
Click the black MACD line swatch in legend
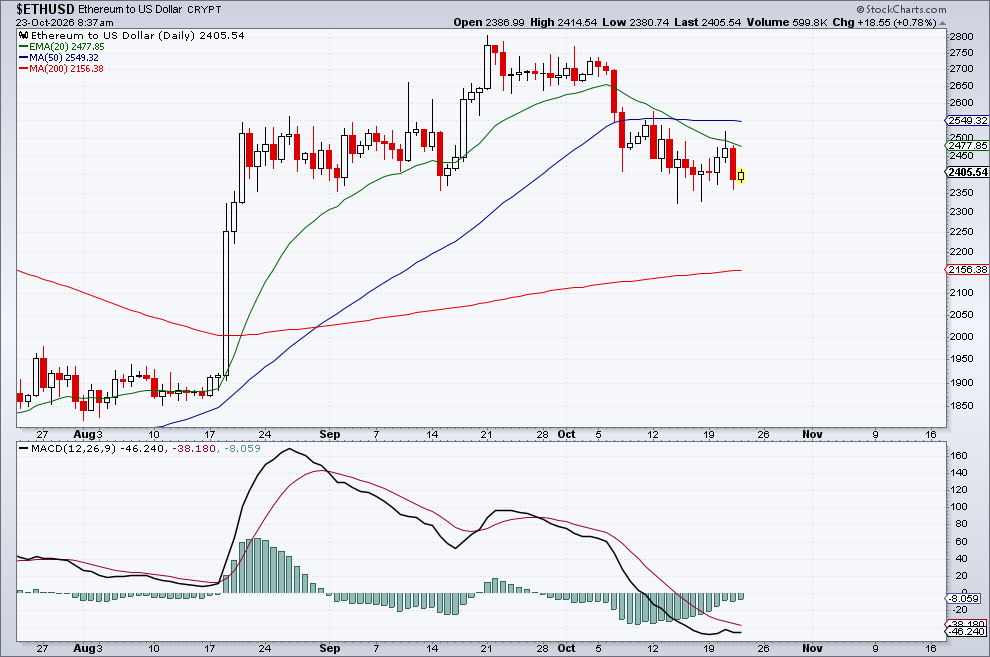23,449
